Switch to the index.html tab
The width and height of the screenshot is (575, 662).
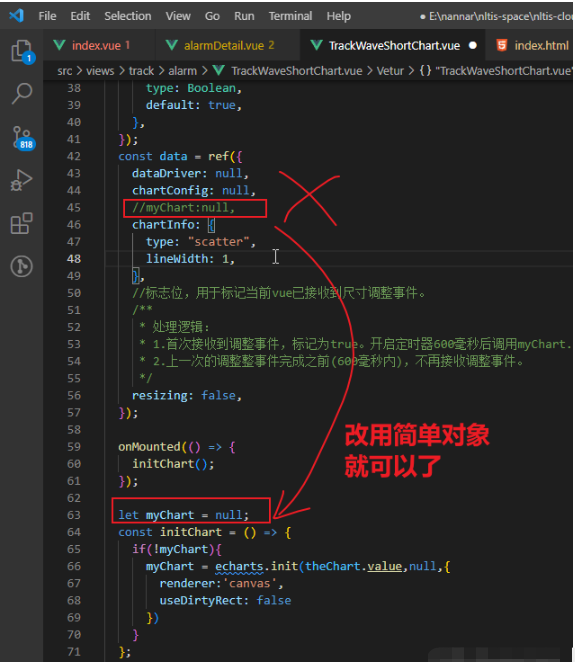coord(530,45)
